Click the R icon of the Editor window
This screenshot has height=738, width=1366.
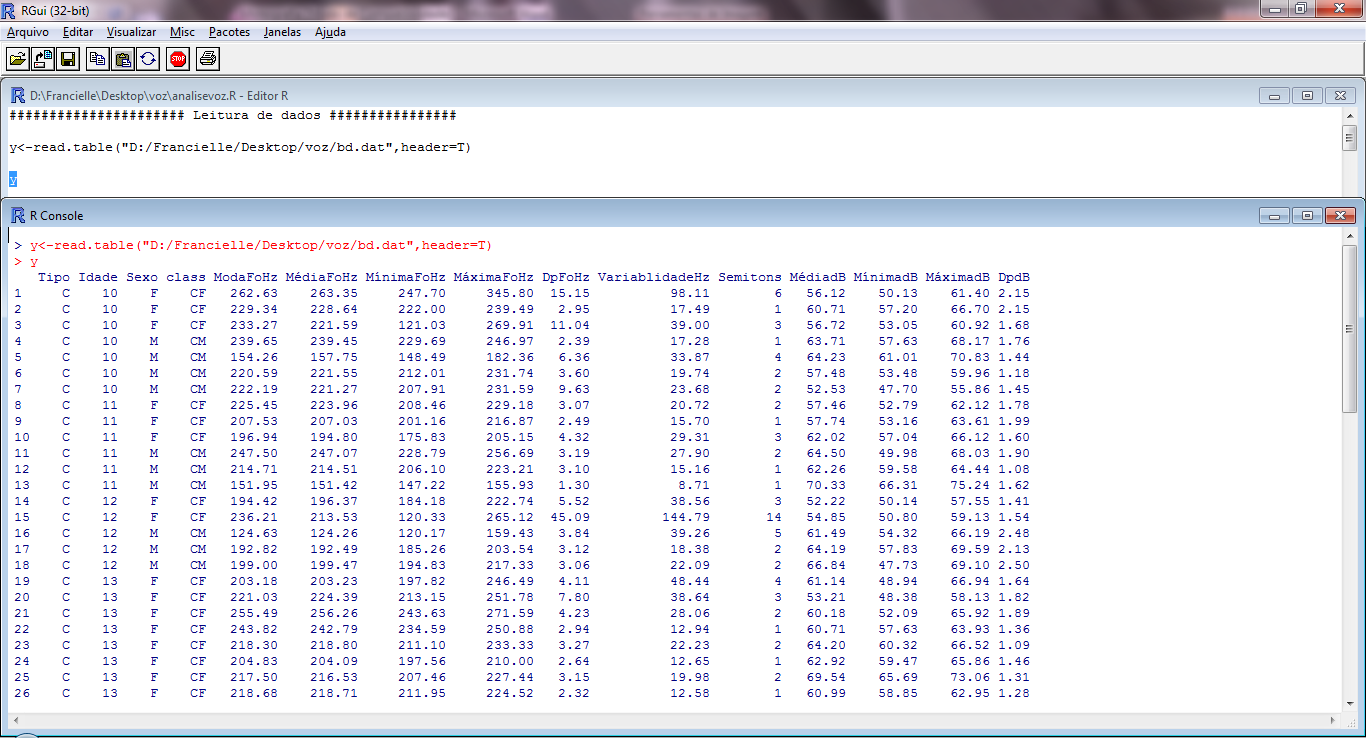(x=18, y=95)
